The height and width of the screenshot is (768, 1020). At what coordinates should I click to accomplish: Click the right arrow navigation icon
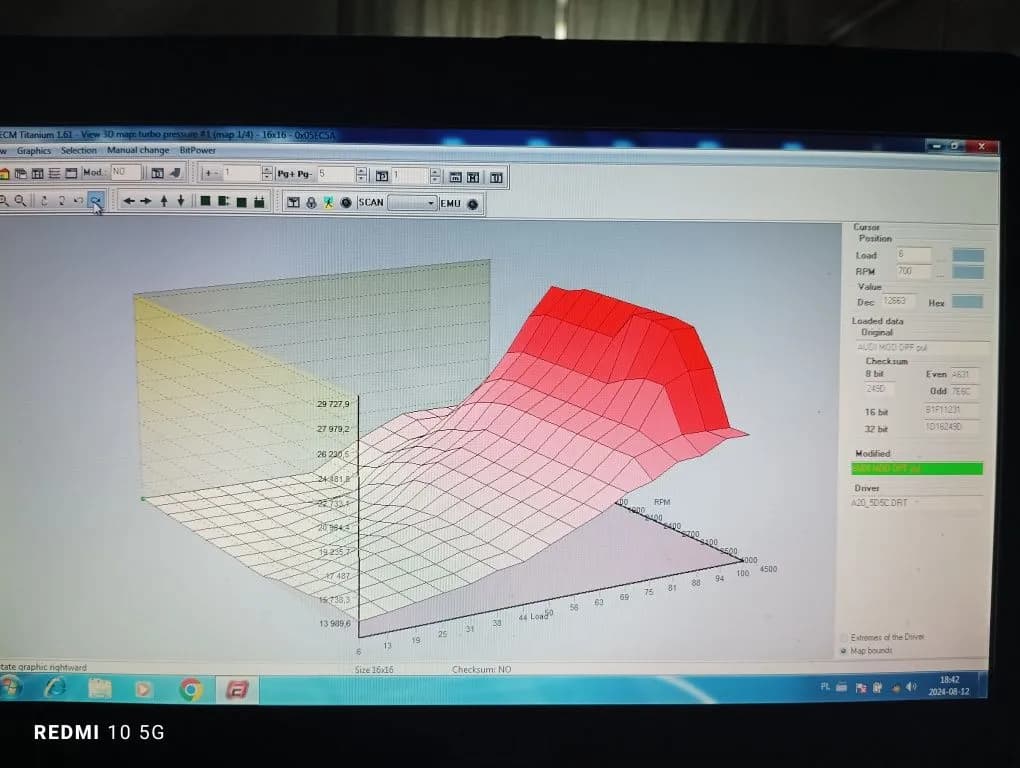(146, 201)
